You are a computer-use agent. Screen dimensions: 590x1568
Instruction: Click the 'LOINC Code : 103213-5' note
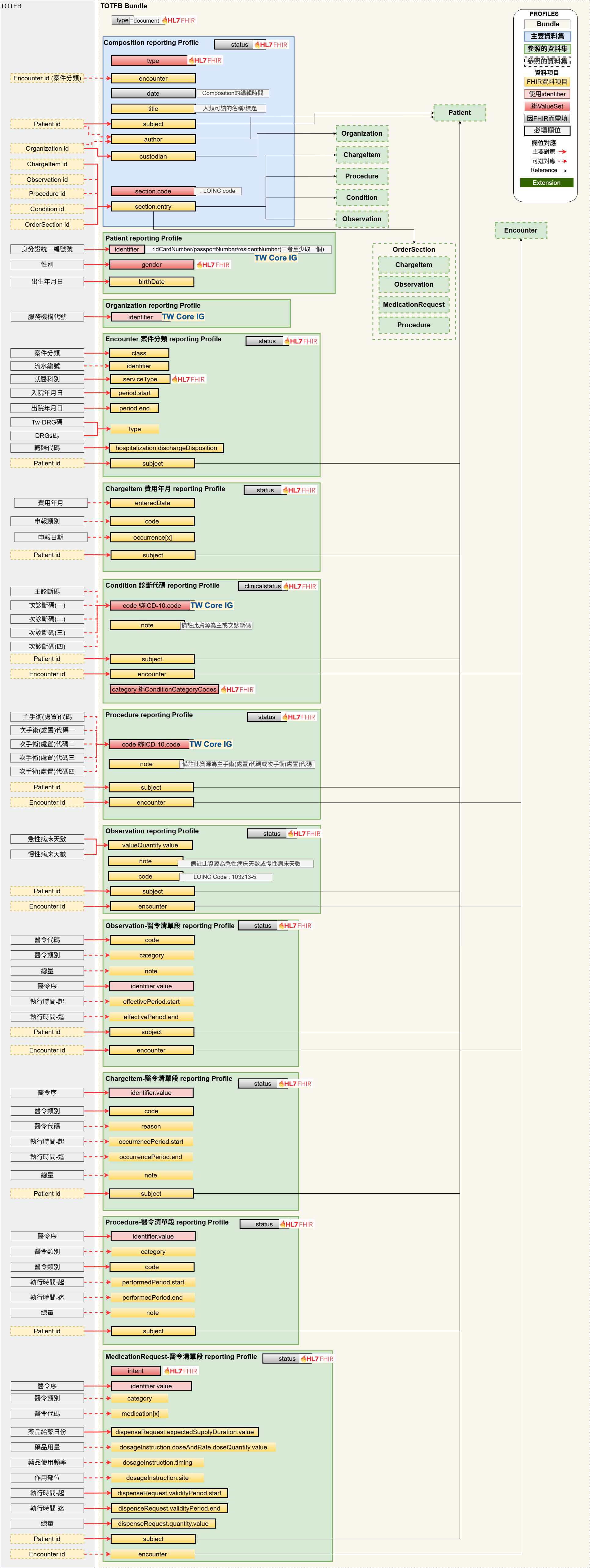225,876
